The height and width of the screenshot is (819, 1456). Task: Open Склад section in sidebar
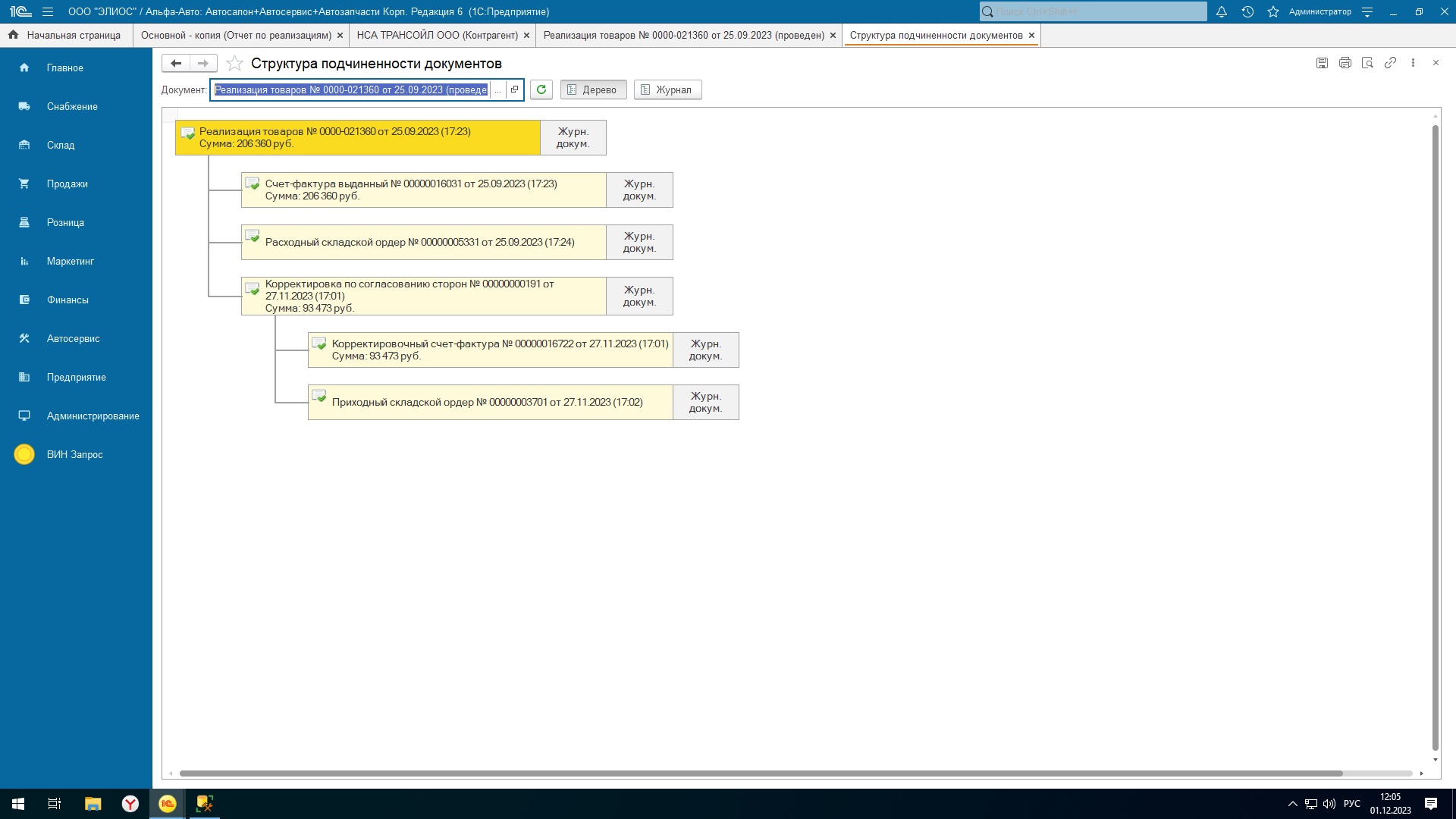point(76,145)
